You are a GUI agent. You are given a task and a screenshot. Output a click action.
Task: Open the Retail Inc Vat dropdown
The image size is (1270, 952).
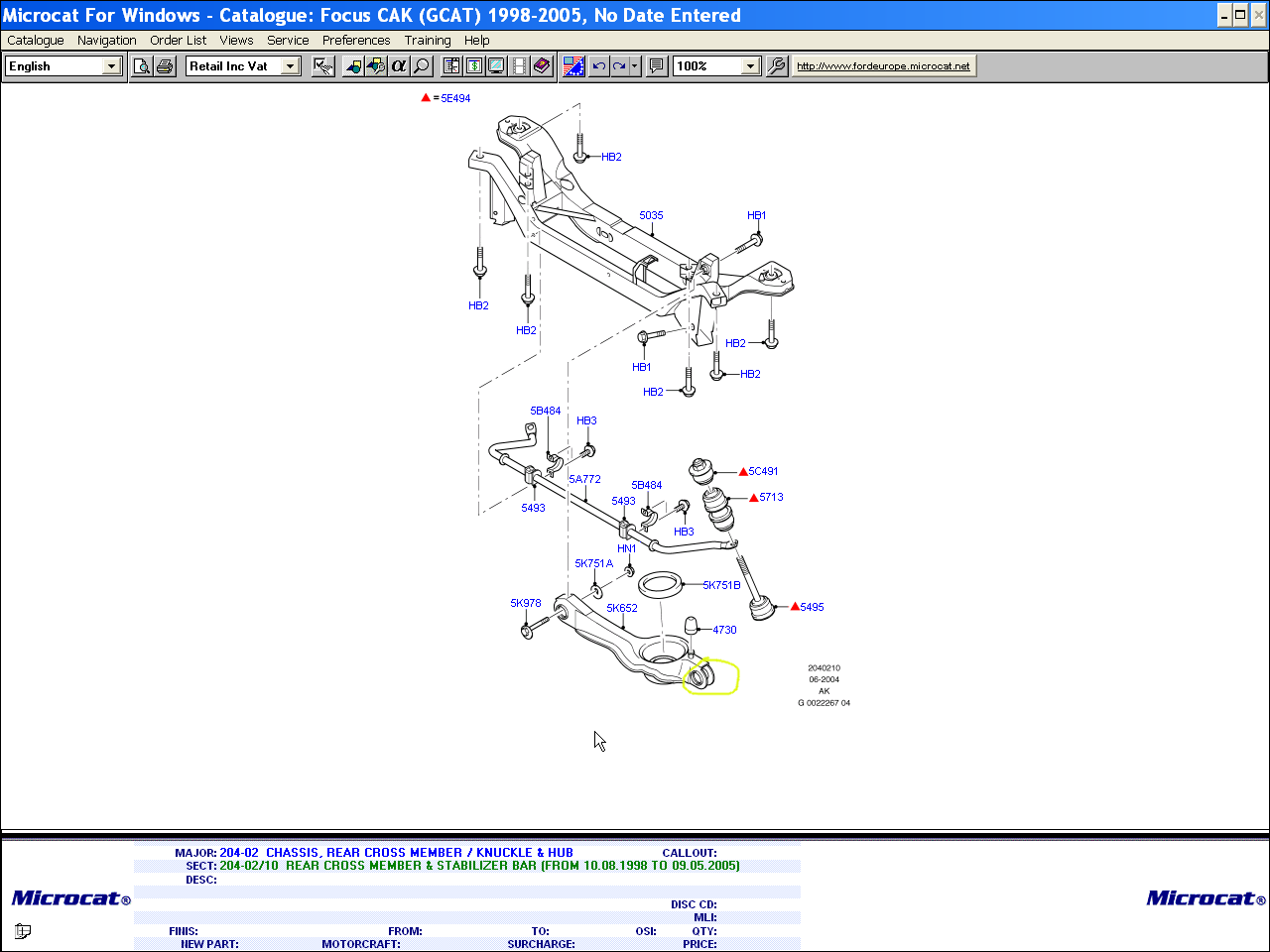pos(290,66)
